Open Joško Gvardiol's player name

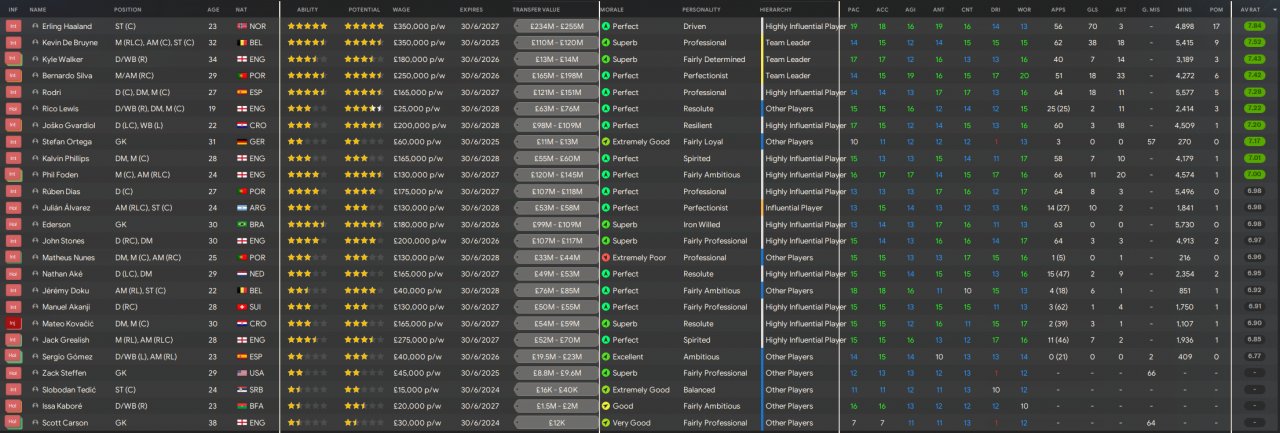tap(68, 125)
